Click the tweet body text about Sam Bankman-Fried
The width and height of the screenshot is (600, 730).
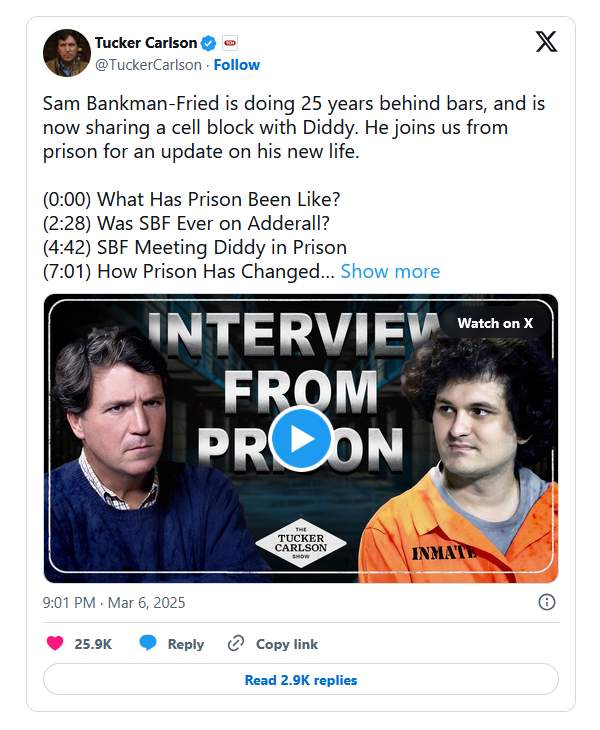point(294,128)
